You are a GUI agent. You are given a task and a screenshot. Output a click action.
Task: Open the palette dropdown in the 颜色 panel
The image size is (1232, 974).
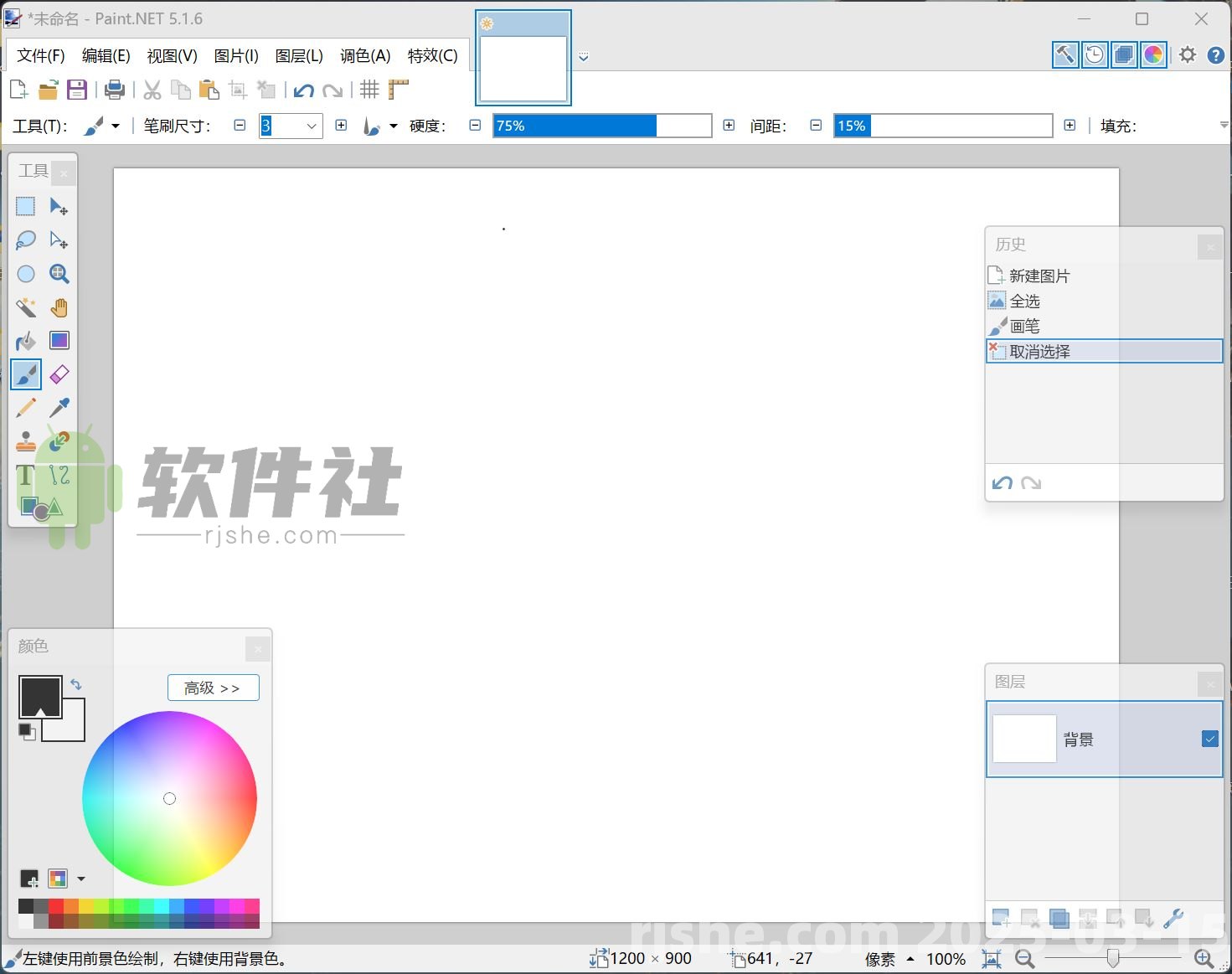(81, 878)
